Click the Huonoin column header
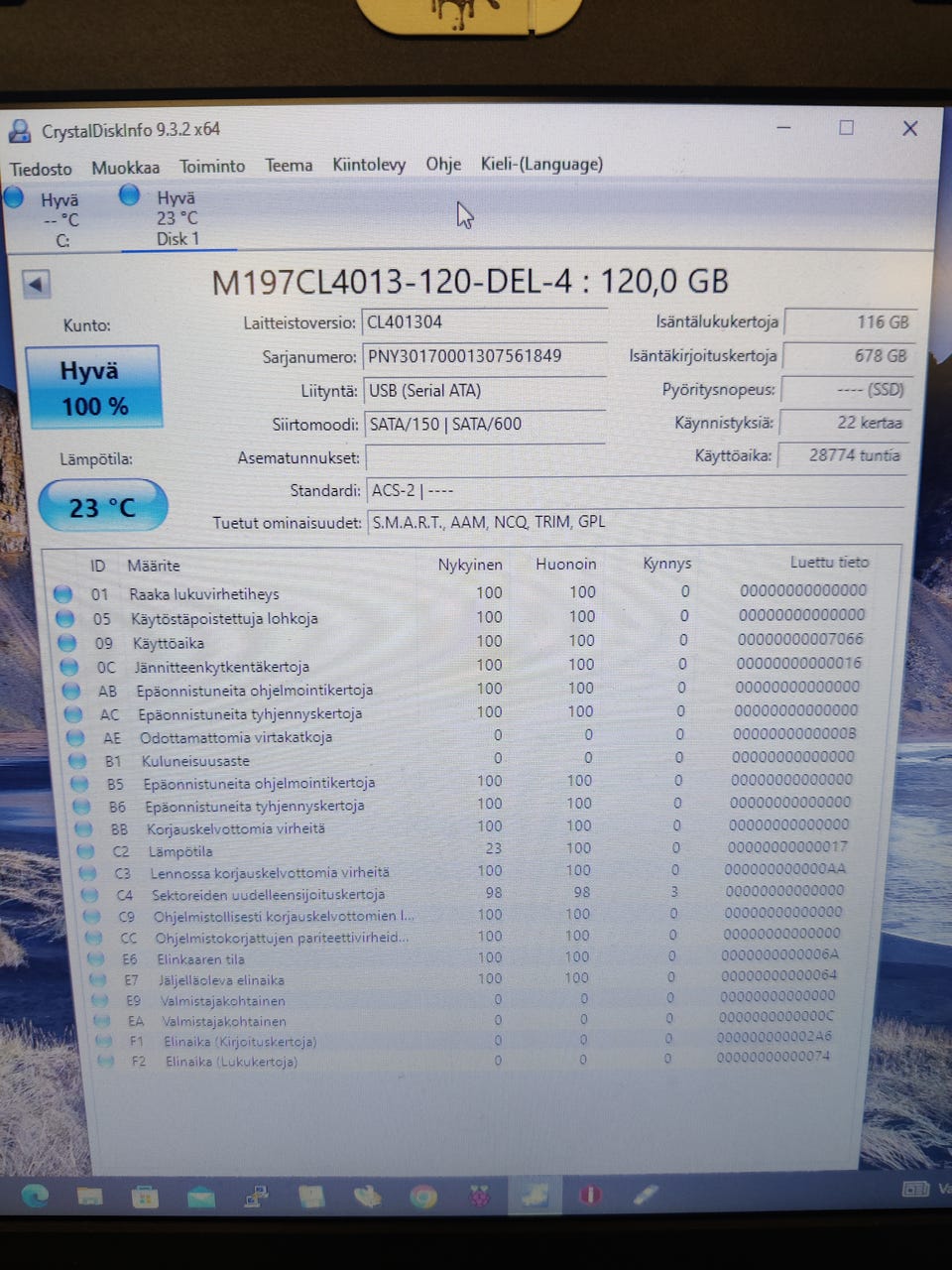952x1270 pixels. [x=566, y=564]
